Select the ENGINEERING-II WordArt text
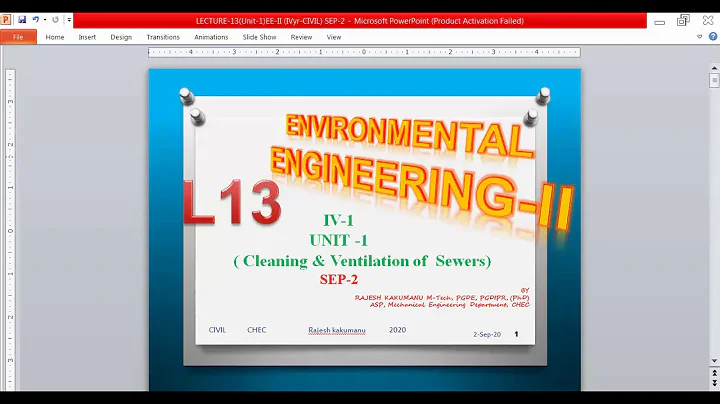This screenshot has height=404, width=720. (x=420, y=188)
